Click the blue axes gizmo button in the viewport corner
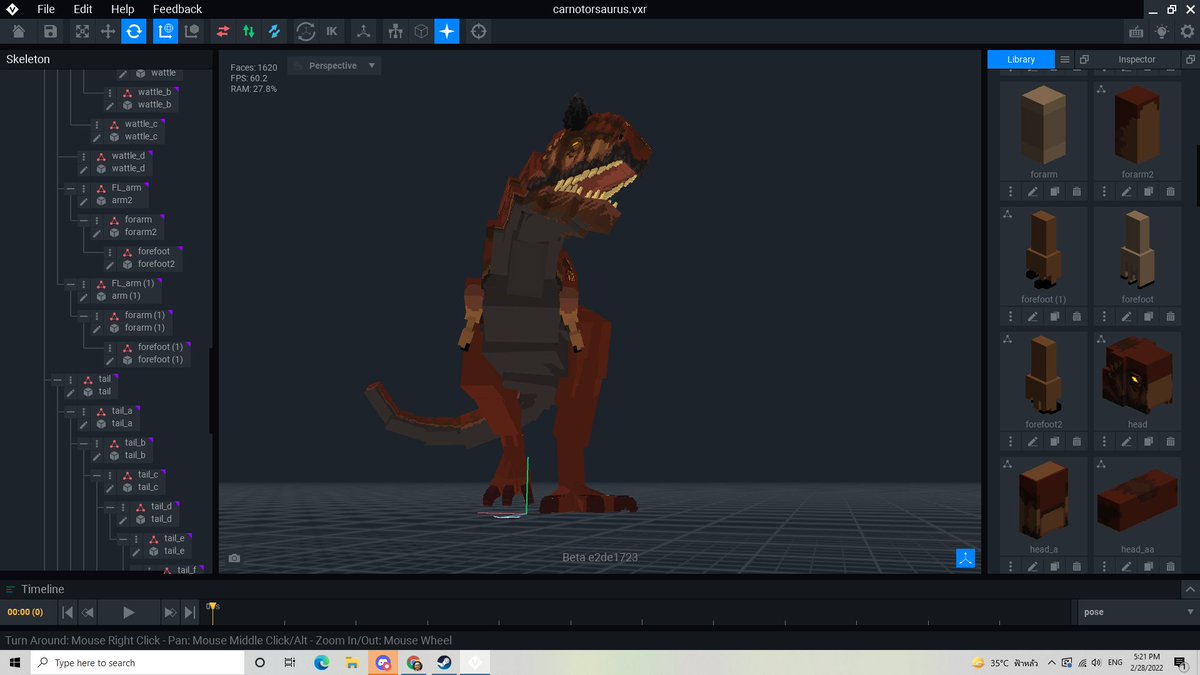 [x=965, y=558]
